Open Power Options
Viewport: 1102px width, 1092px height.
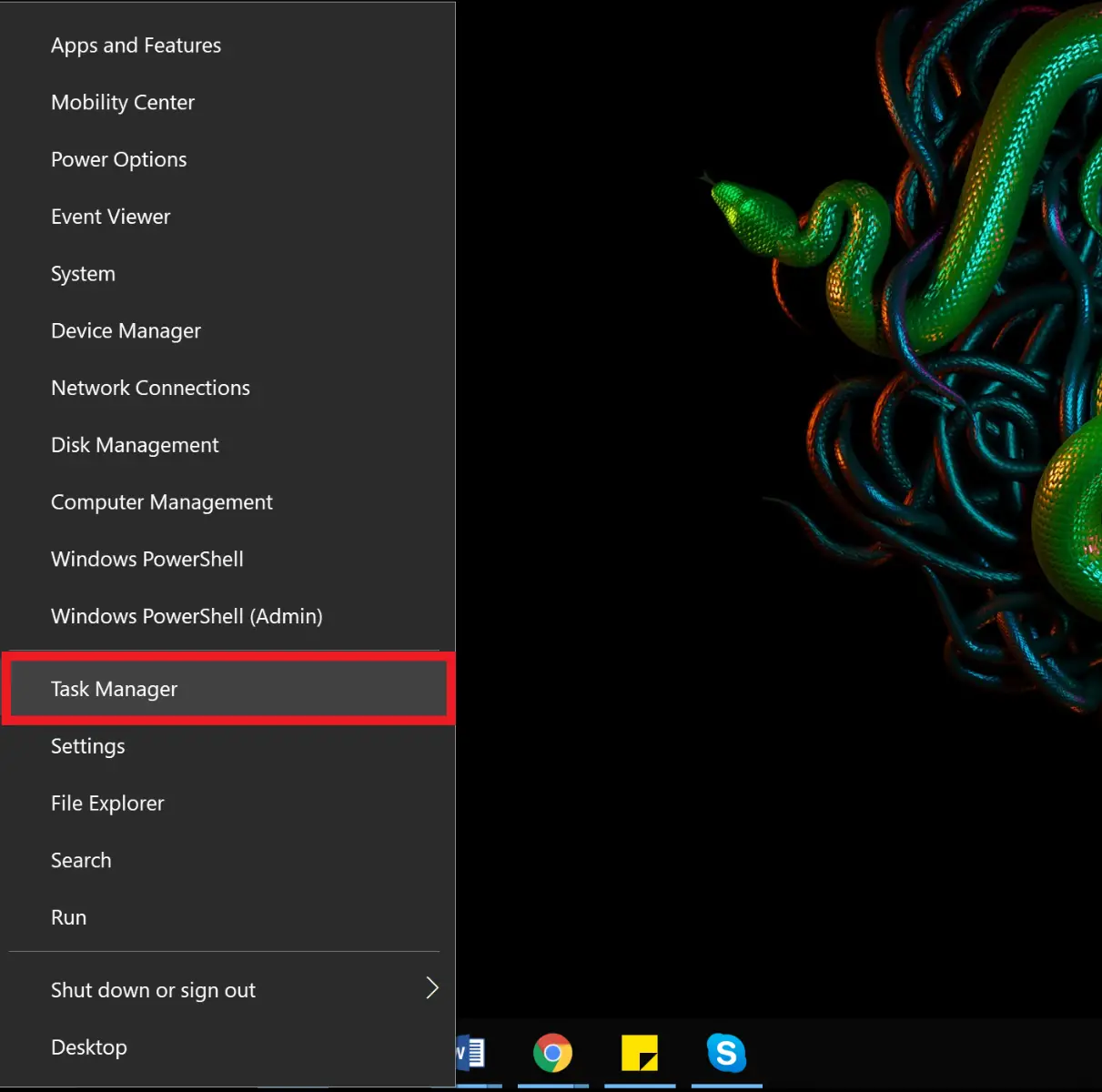coord(118,159)
